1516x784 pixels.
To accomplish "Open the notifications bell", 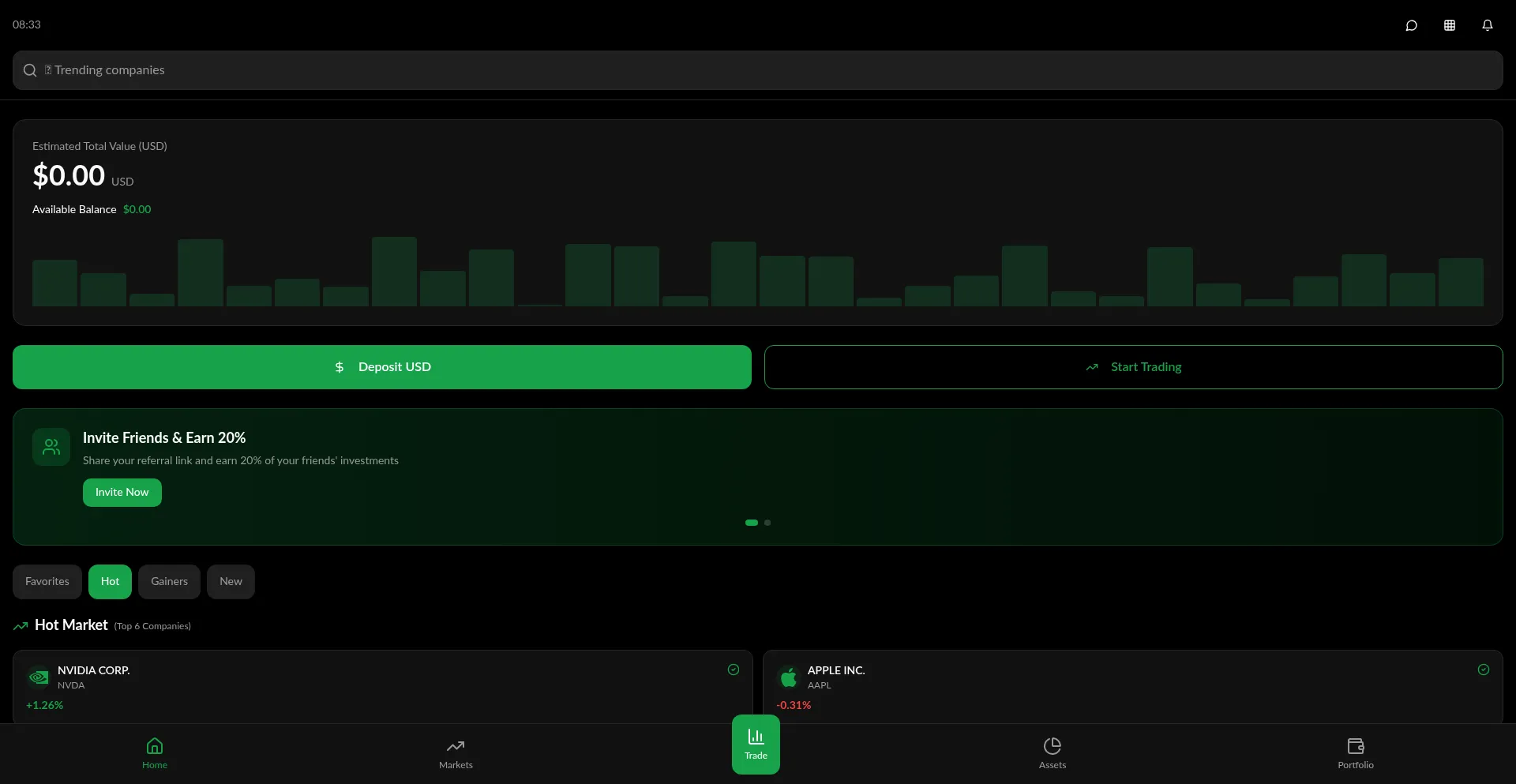I will pyautogui.click(x=1488, y=24).
